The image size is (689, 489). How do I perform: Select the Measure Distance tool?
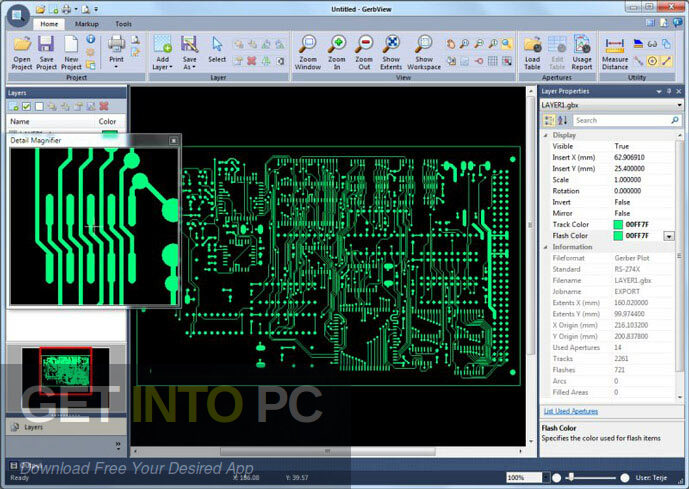click(x=615, y=53)
